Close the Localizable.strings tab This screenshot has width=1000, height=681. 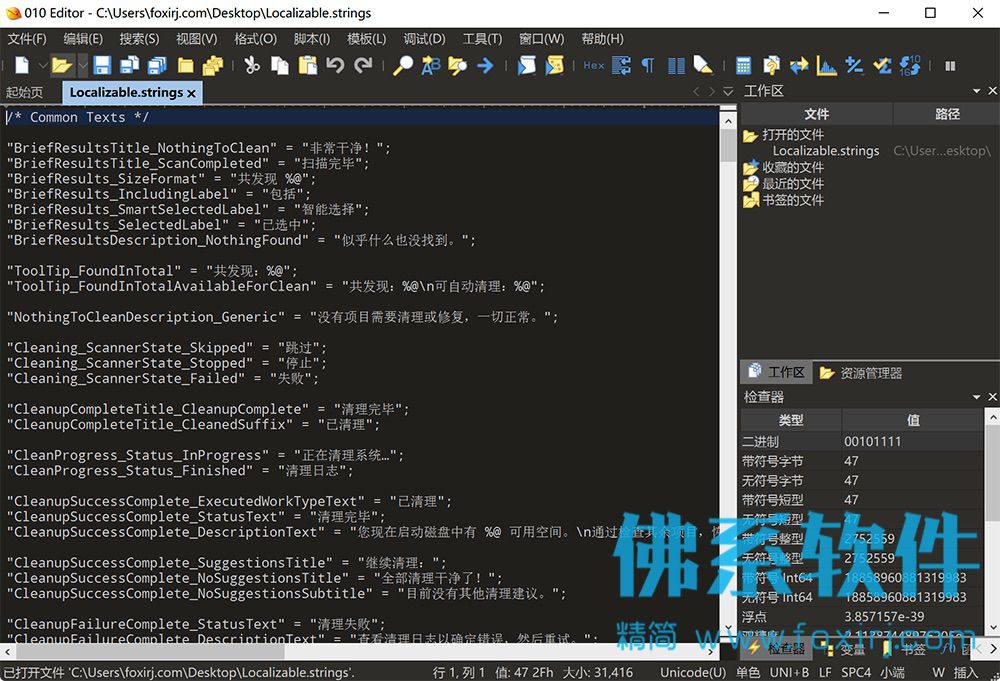[x=191, y=93]
